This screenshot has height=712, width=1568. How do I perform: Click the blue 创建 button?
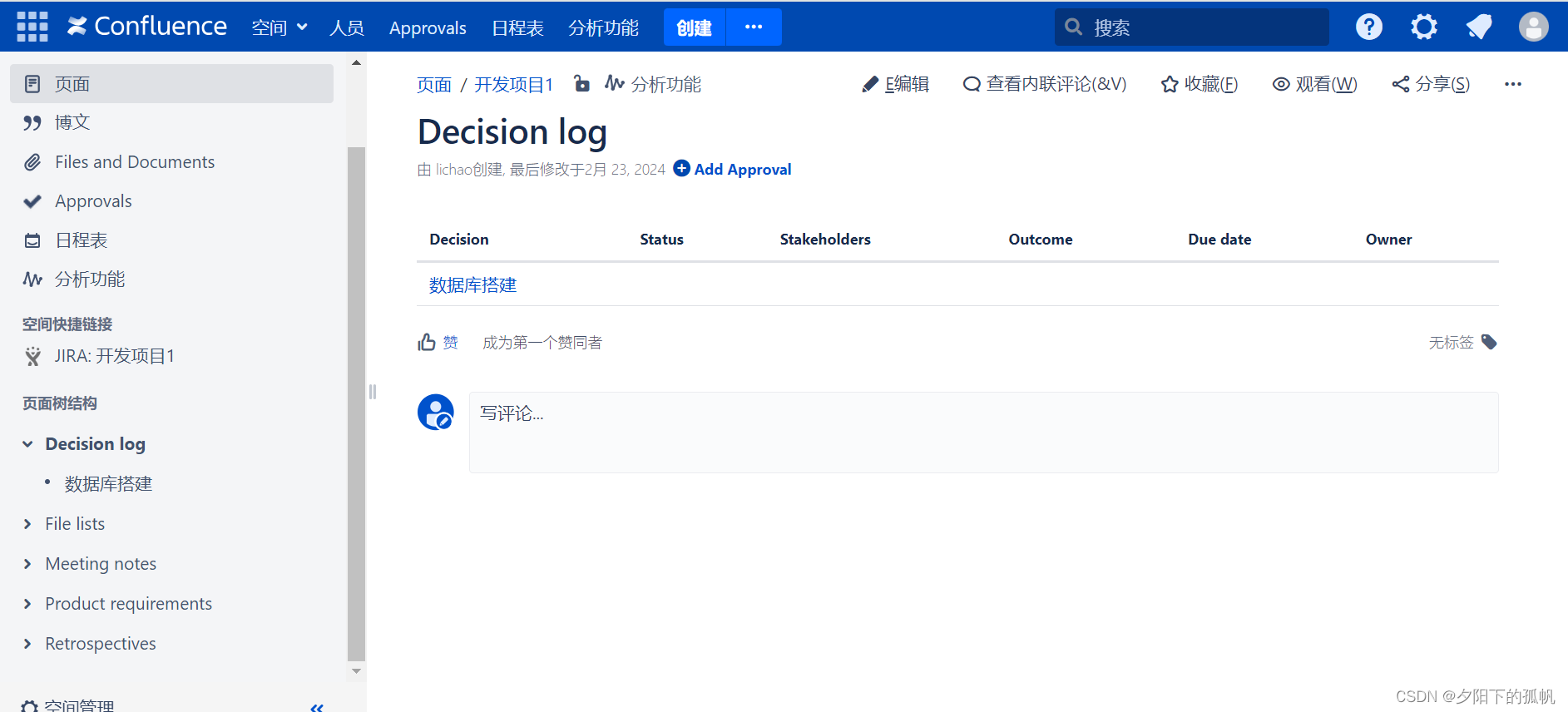click(695, 27)
